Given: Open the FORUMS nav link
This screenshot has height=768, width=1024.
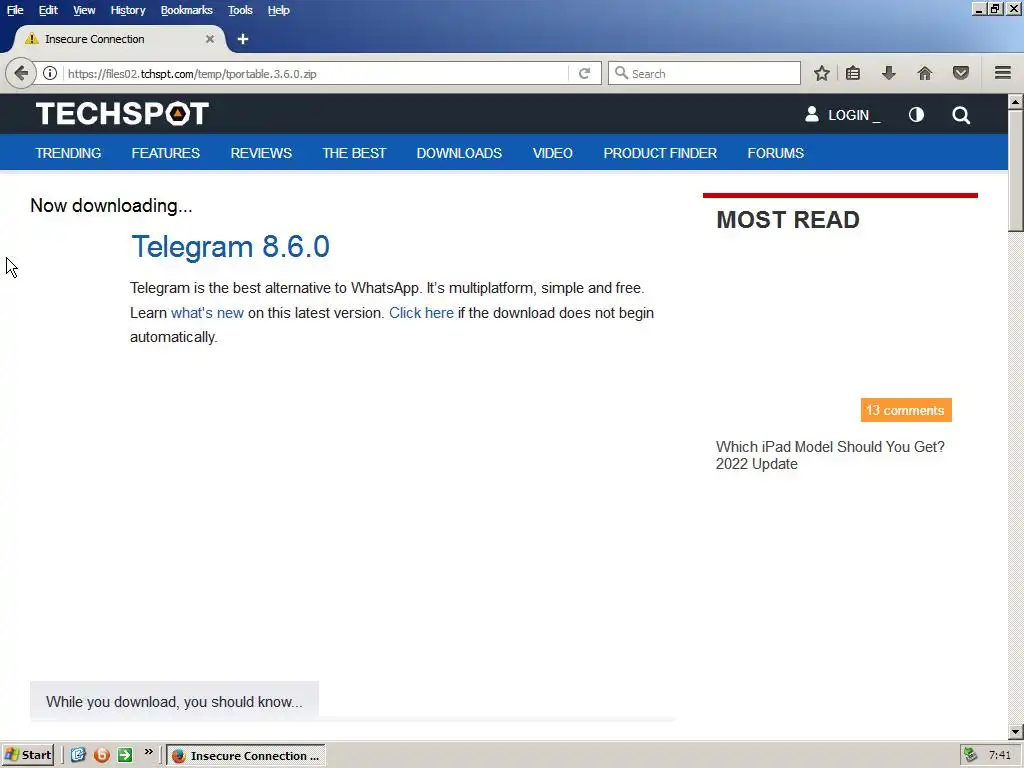Looking at the screenshot, I should pyautogui.click(x=776, y=153).
